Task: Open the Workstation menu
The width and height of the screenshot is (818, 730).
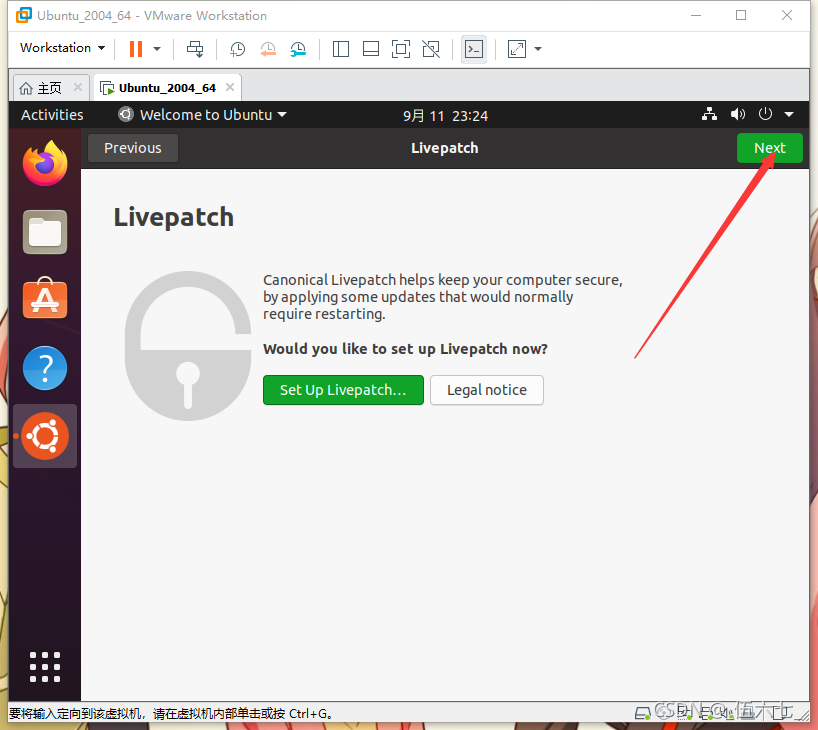Action: pos(63,47)
